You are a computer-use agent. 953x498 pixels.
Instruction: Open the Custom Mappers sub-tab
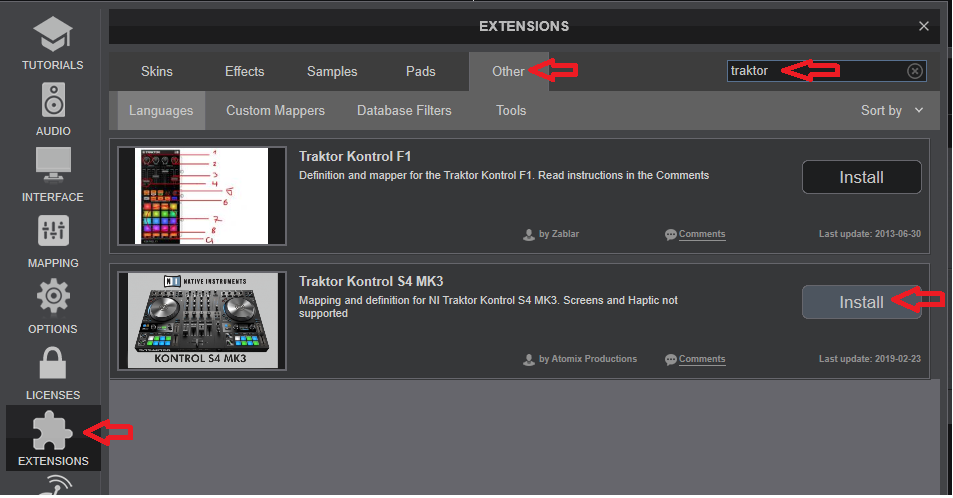(x=275, y=111)
